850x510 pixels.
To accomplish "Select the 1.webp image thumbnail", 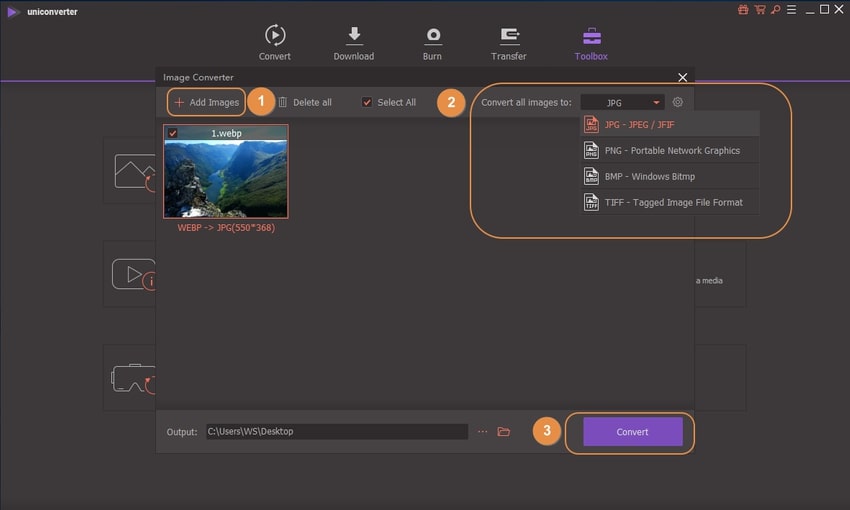I will pos(226,178).
